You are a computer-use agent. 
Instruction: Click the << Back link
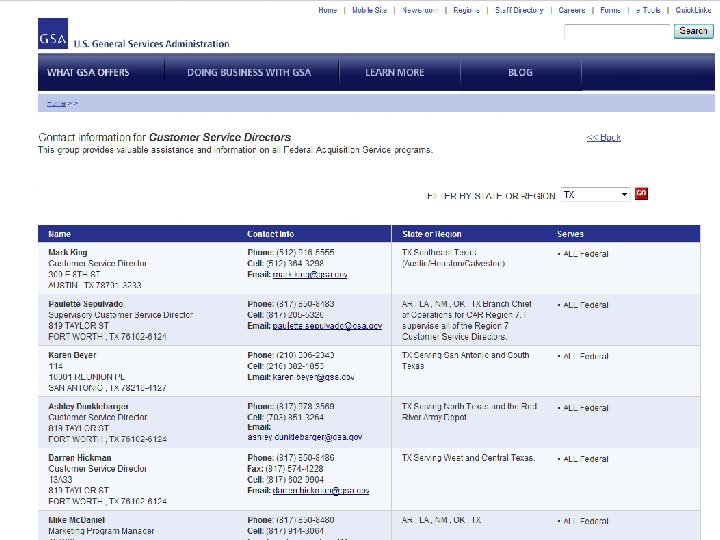click(x=604, y=137)
